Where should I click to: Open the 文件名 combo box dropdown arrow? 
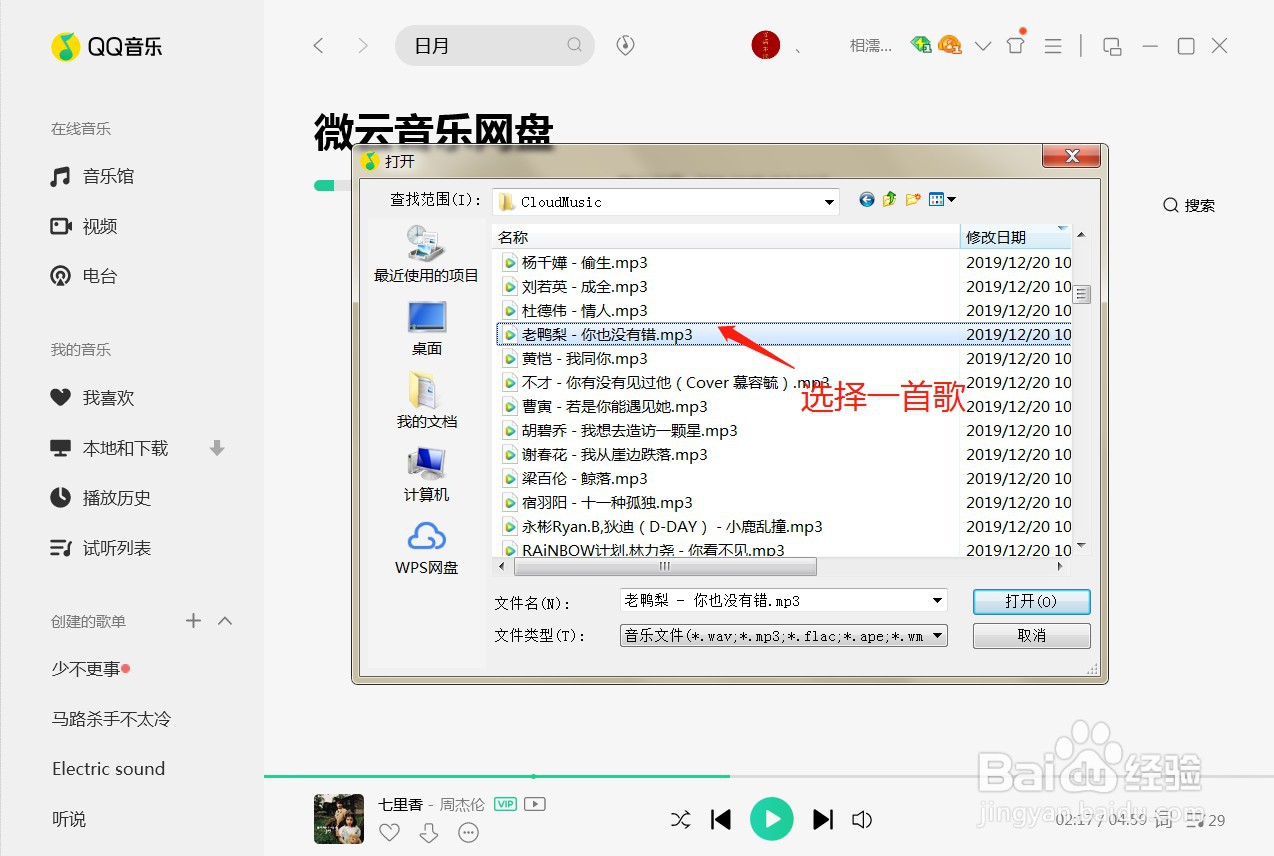tap(937, 601)
